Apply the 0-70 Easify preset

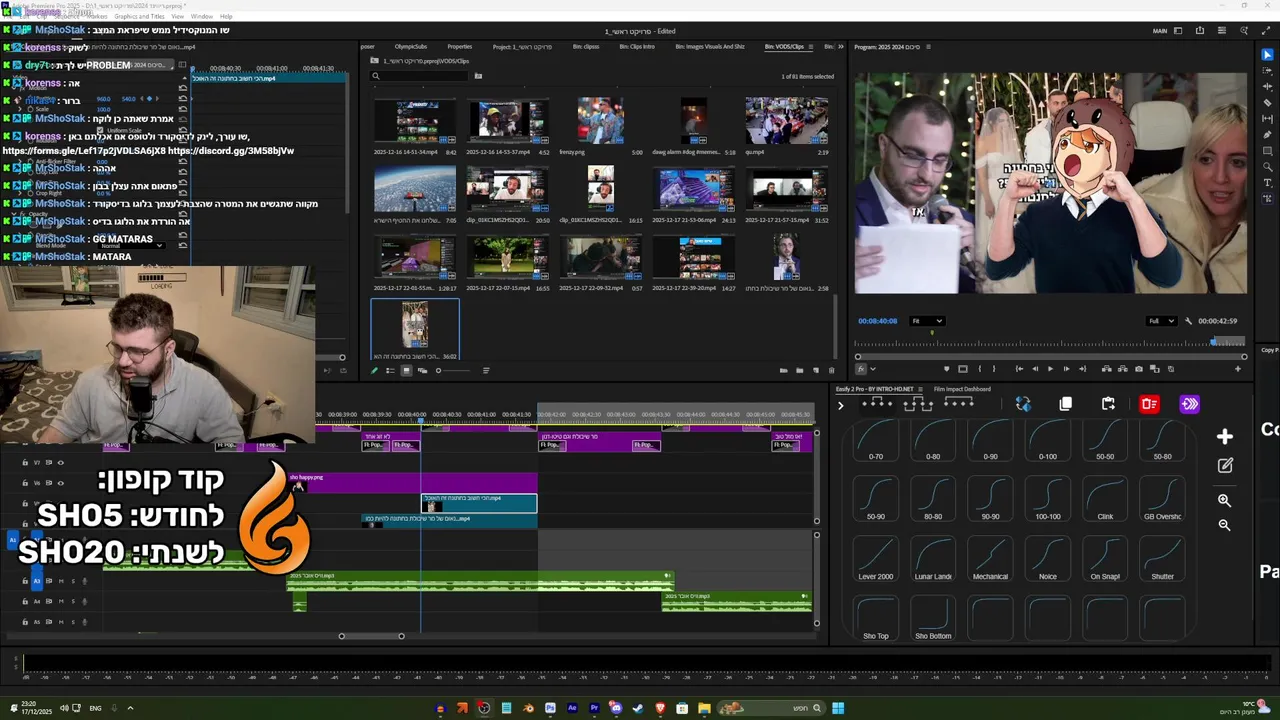(876, 439)
